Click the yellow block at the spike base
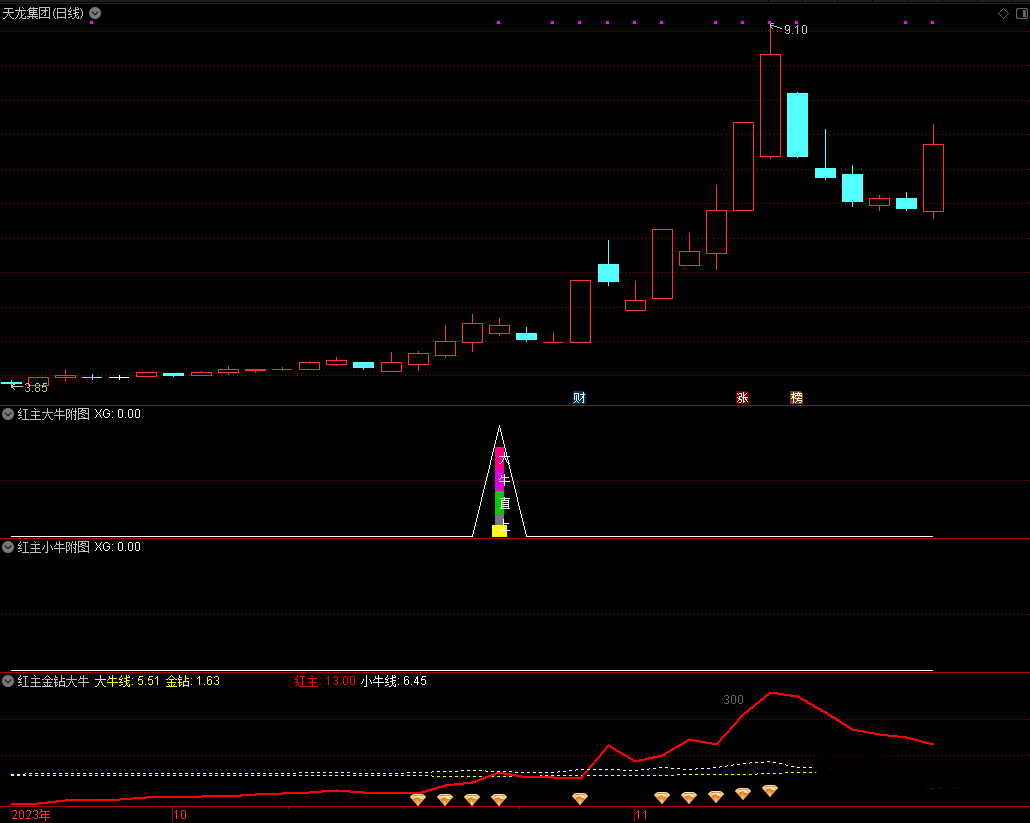The image size is (1030, 823). [499, 531]
